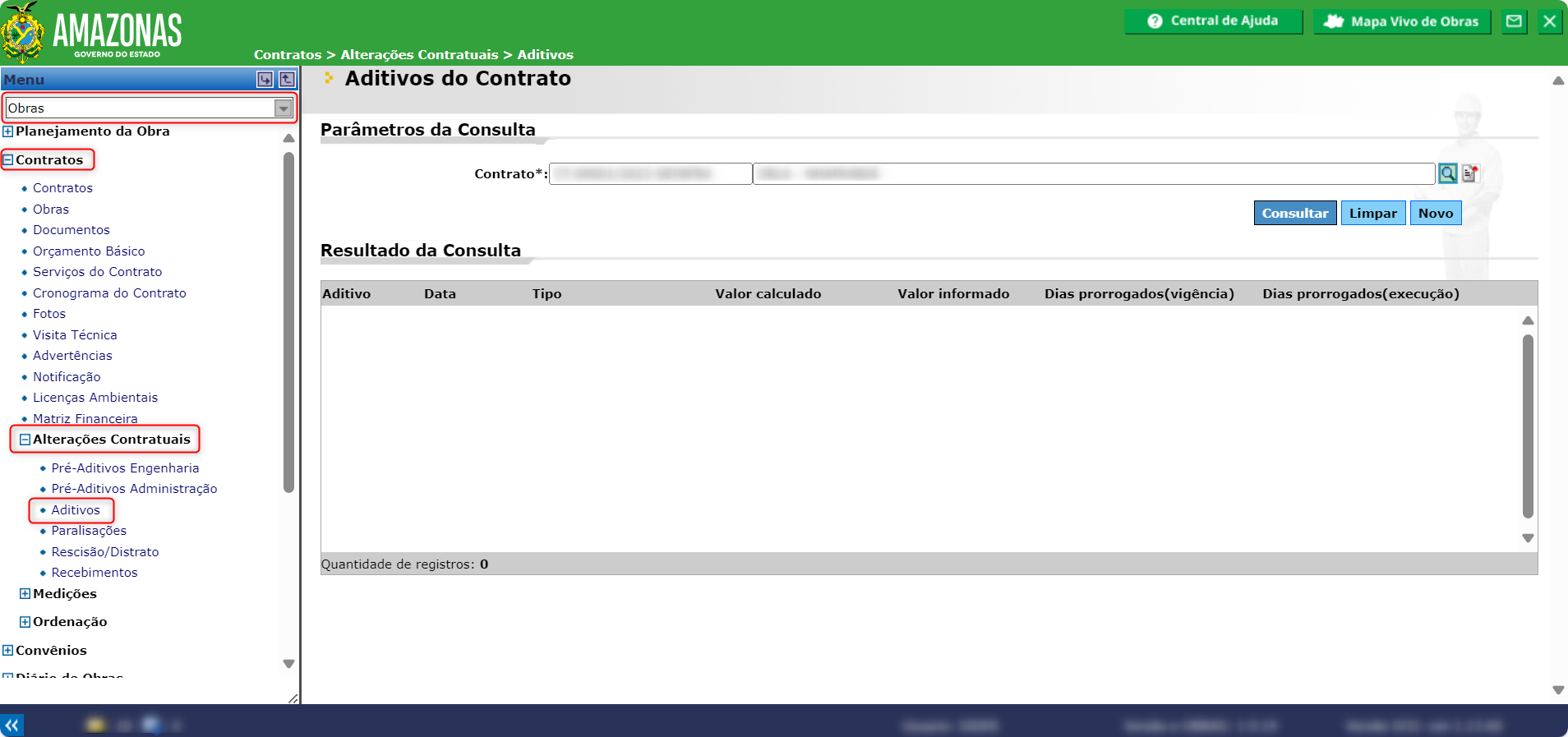Click the Novo button
Screen dimensions: 1568x737
(1436, 213)
